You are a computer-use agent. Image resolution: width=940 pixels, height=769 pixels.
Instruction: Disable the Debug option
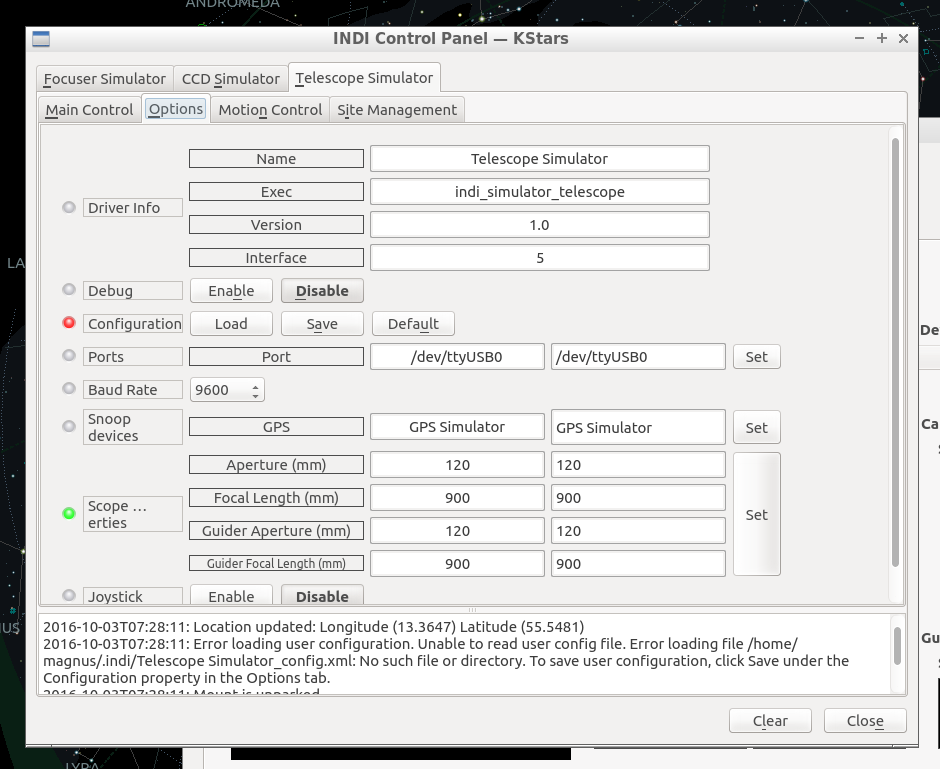click(x=322, y=291)
